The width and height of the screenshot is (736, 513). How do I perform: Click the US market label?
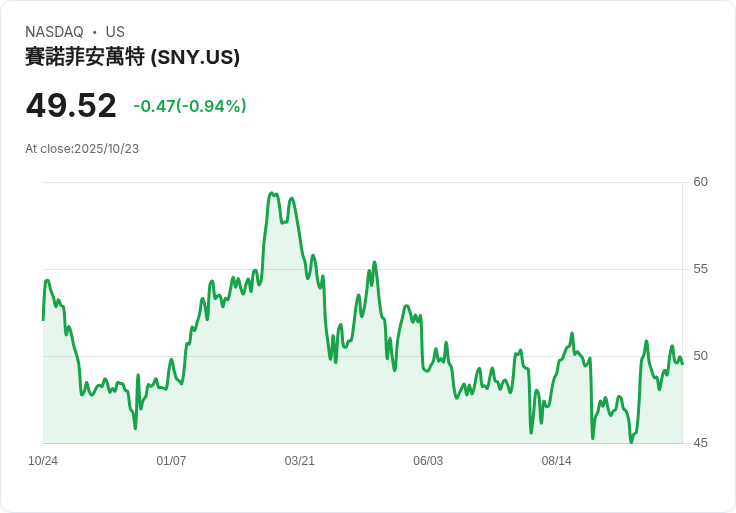pyautogui.click(x=115, y=32)
